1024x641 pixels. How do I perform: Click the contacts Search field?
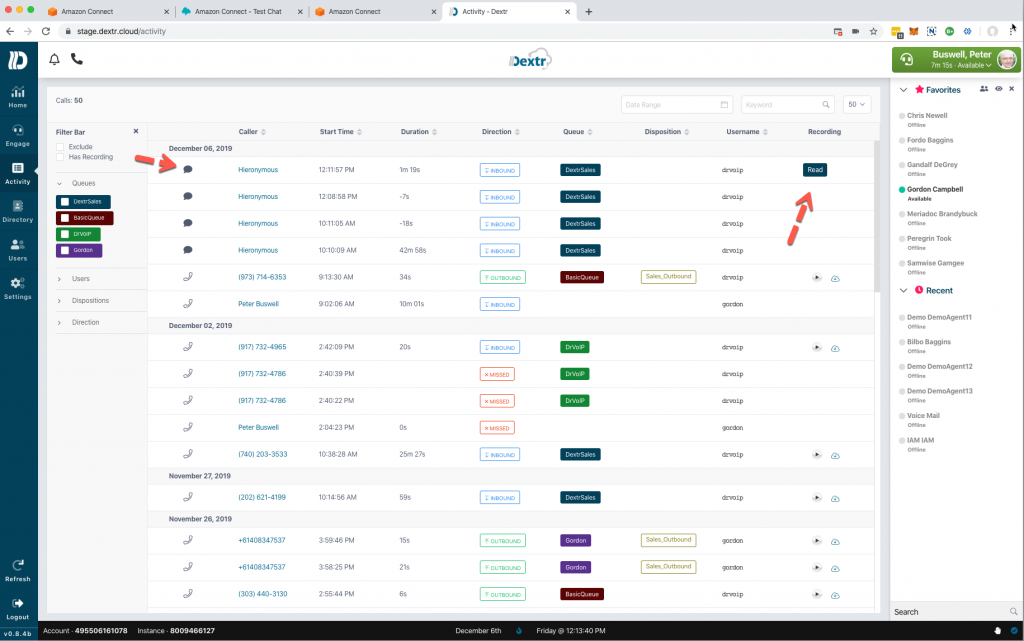(956, 612)
